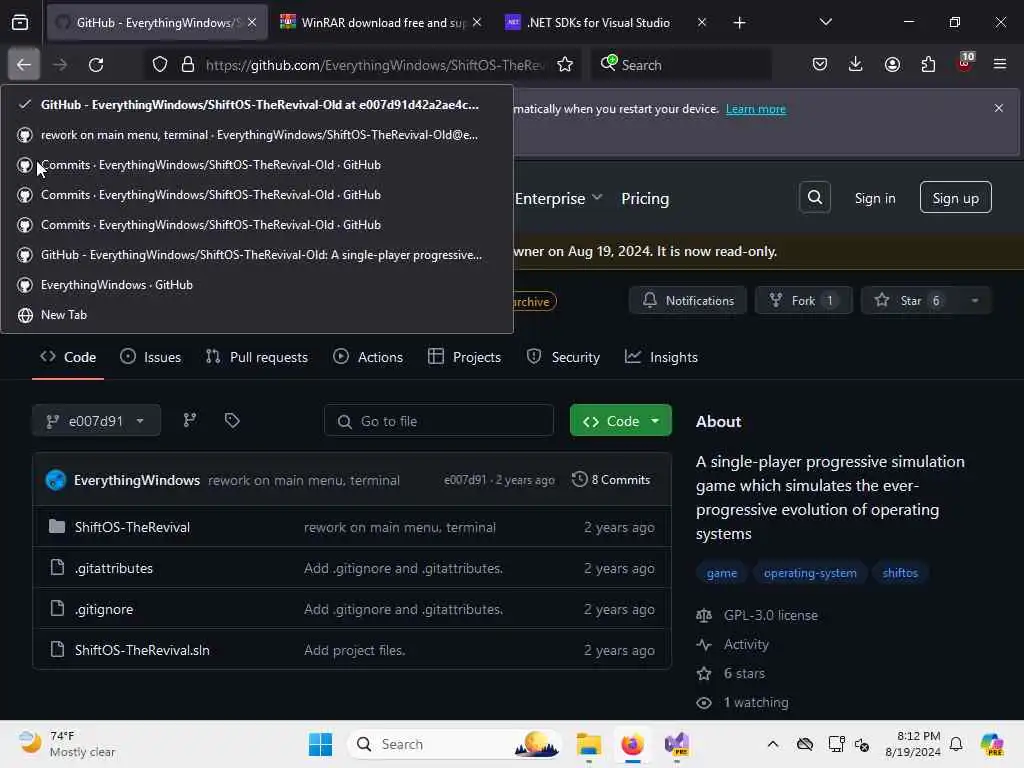Click the Sign up button
This screenshot has height=768, width=1024.
[x=955, y=198]
